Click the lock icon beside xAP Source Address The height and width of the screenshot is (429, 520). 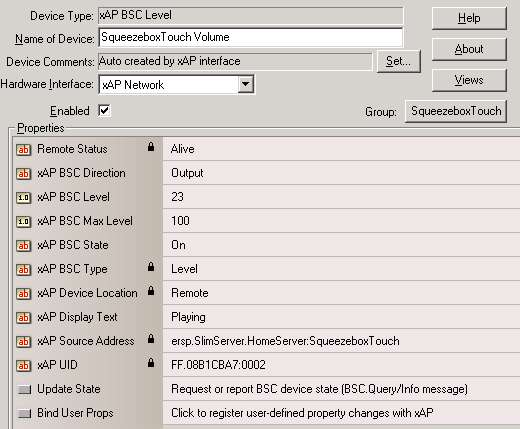151,338
